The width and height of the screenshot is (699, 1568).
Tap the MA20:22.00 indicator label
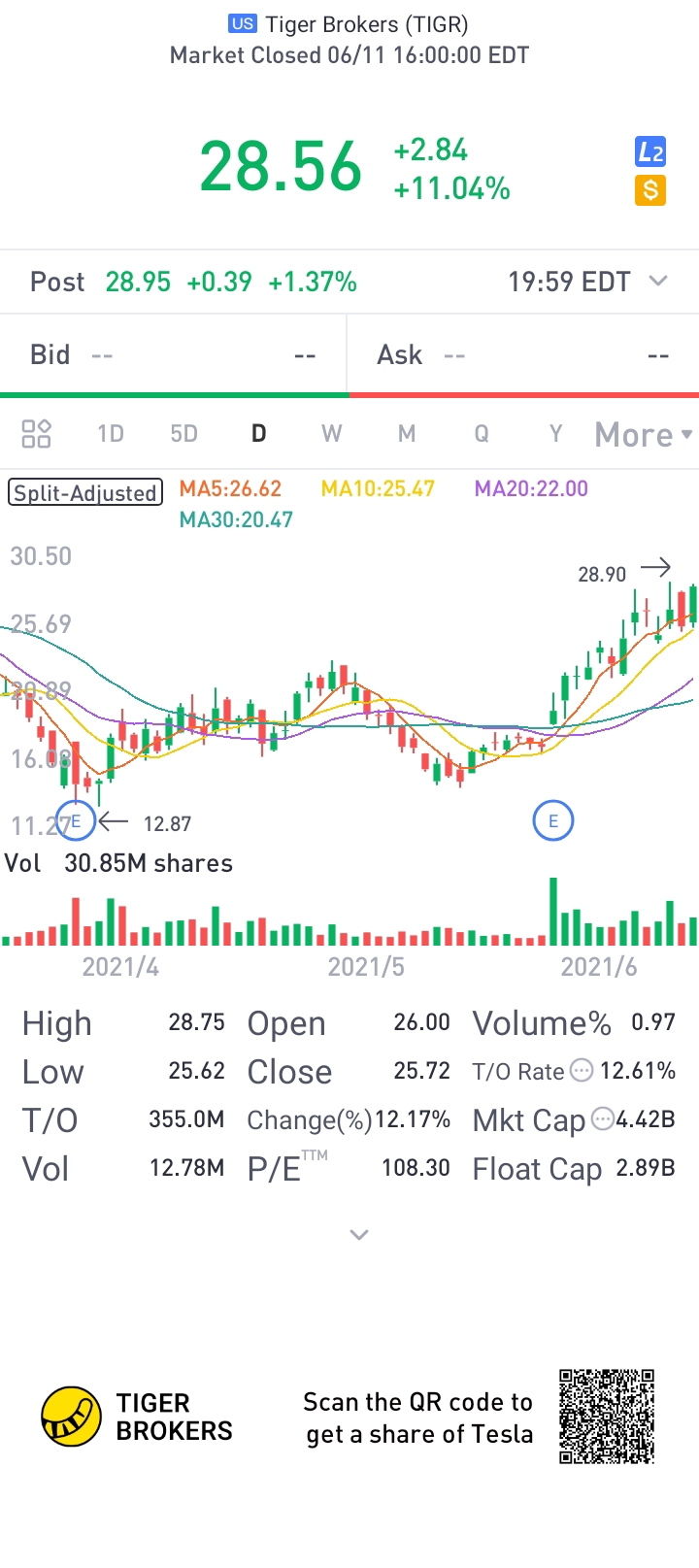coord(531,488)
